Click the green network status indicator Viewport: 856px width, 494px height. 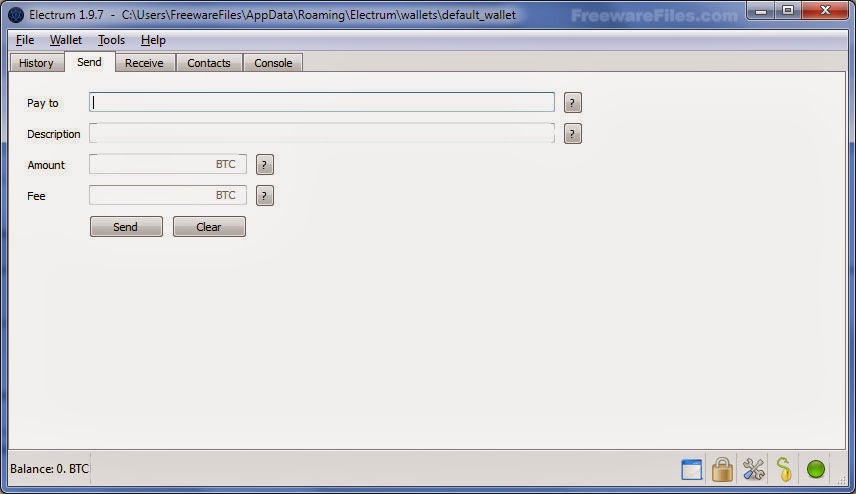tap(816, 469)
